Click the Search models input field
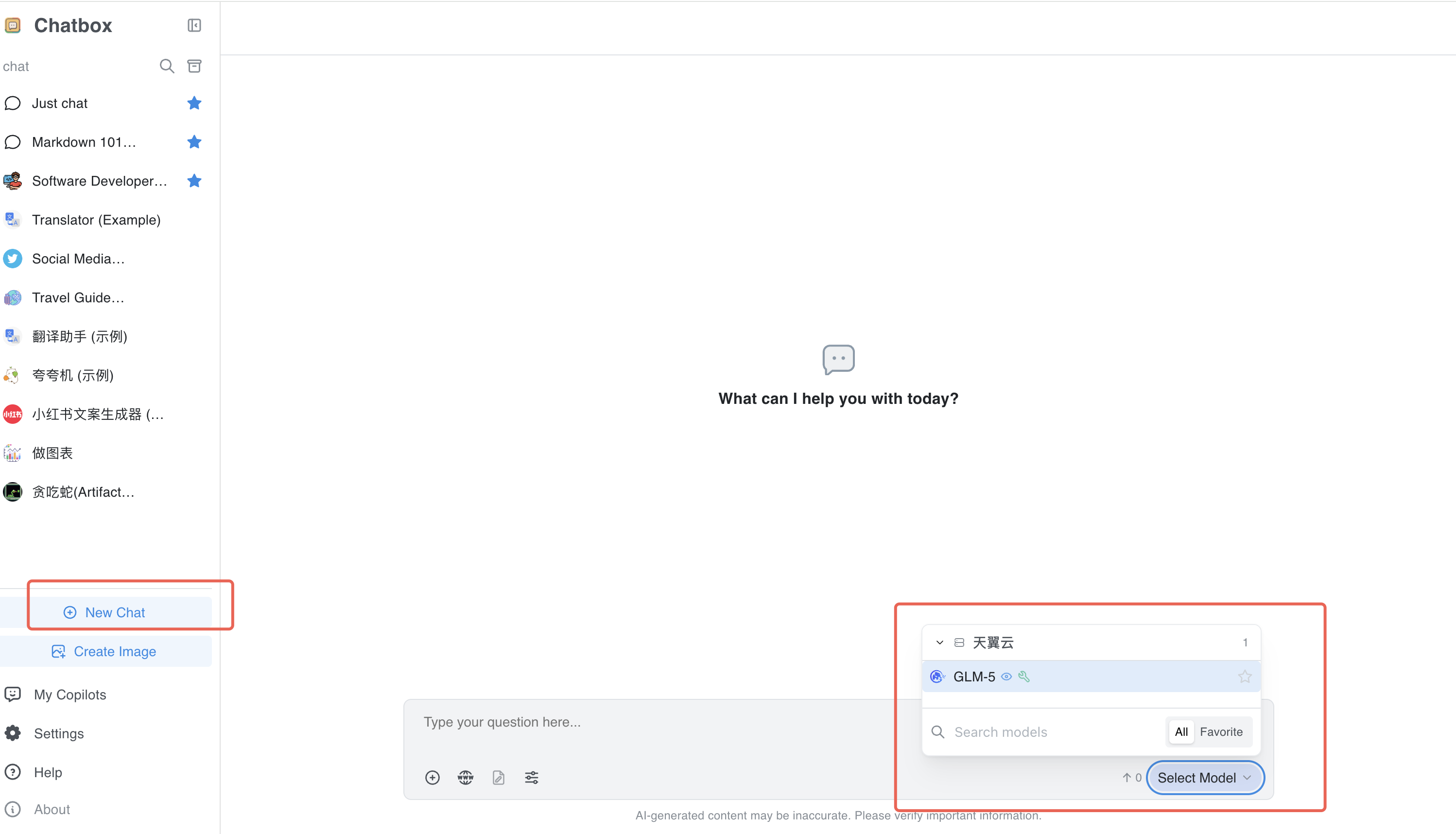This screenshot has width=1456, height=834. (1054, 731)
